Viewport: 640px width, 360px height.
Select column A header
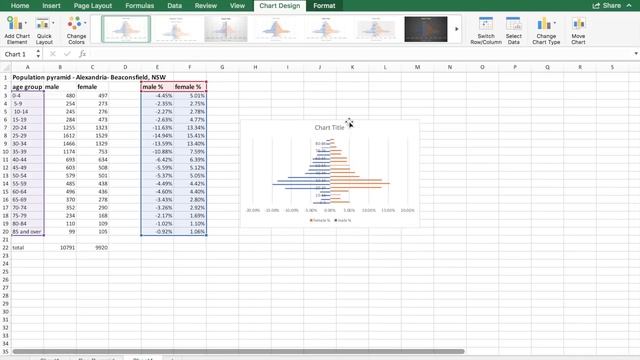coord(27,67)
